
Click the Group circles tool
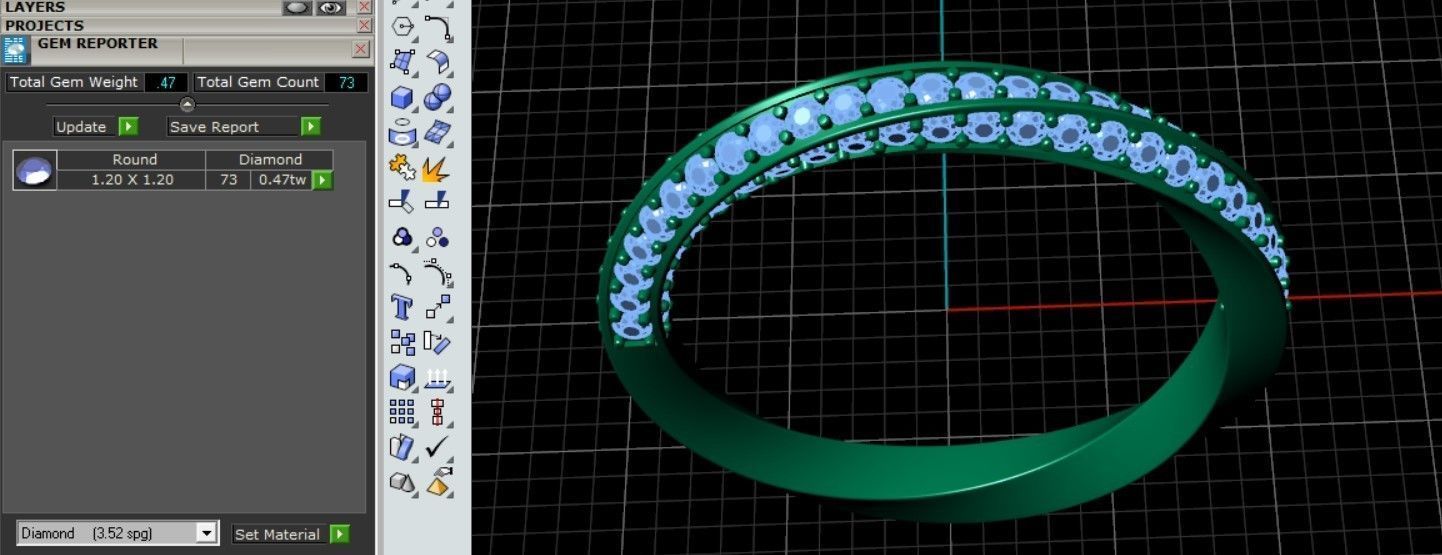pos(402,237)
